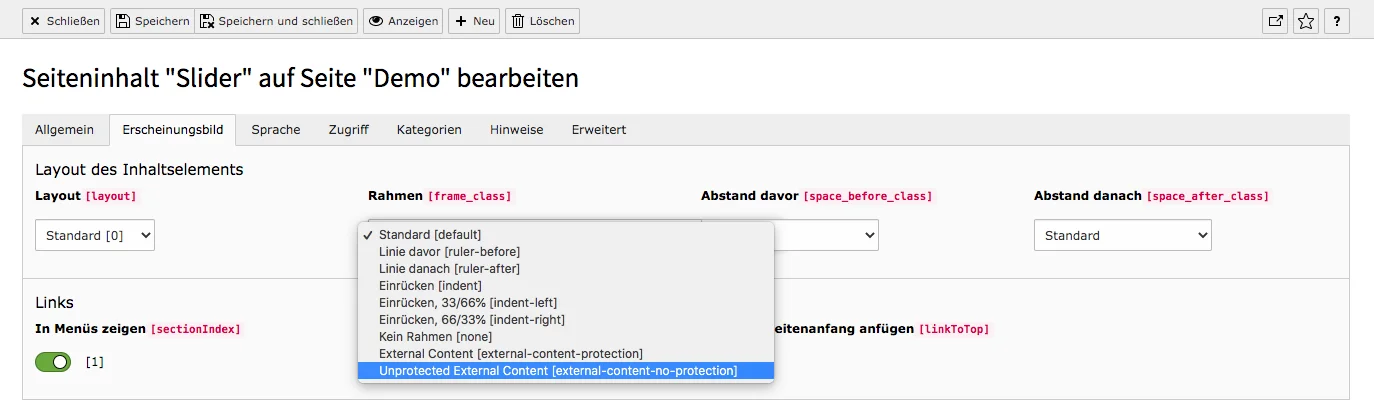Open the Erweitert tab
1374x406 pixels.
click(x=599, y=130)
